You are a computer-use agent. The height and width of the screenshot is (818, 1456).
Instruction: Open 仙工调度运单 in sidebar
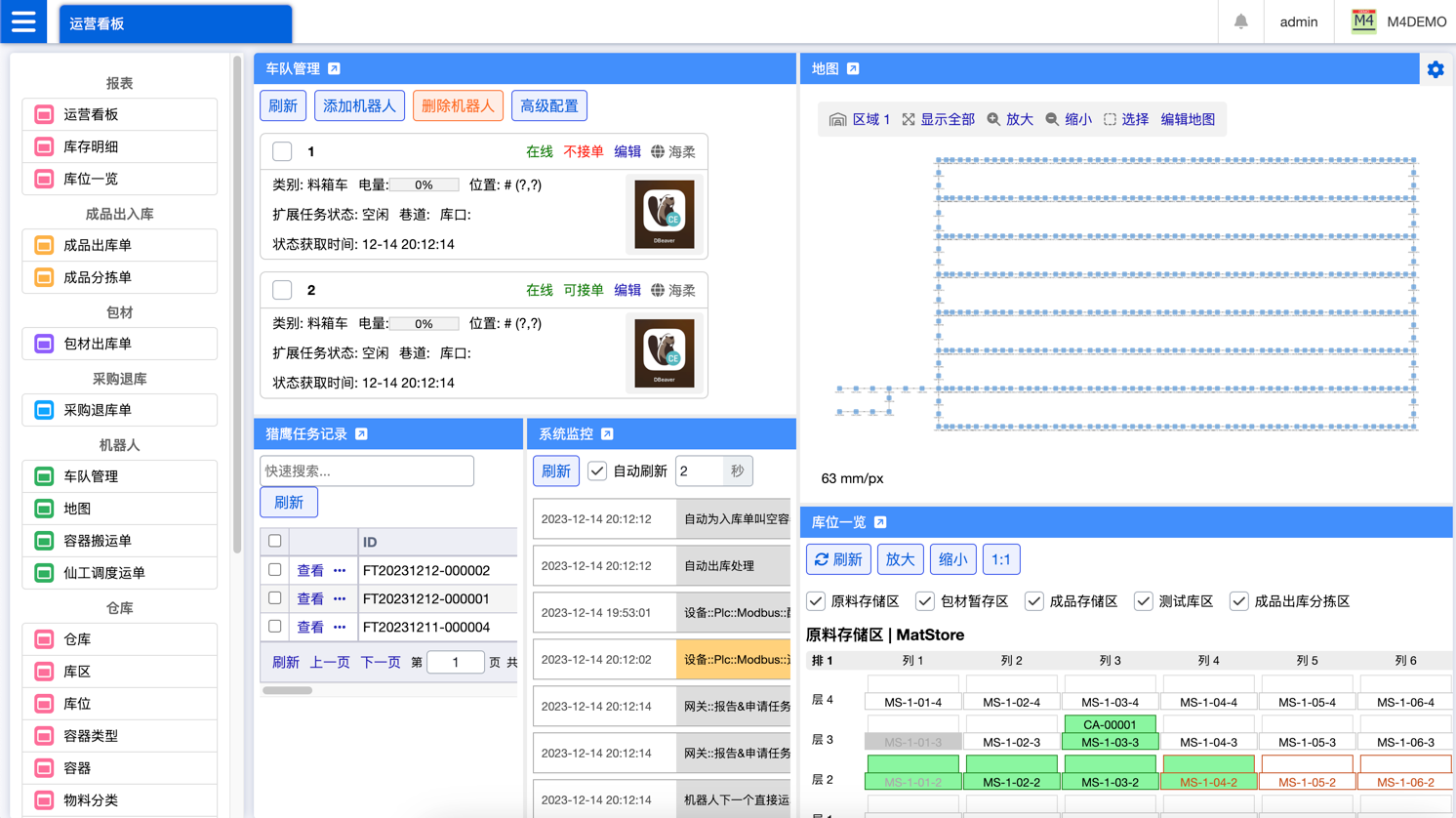tap(120, 573)
